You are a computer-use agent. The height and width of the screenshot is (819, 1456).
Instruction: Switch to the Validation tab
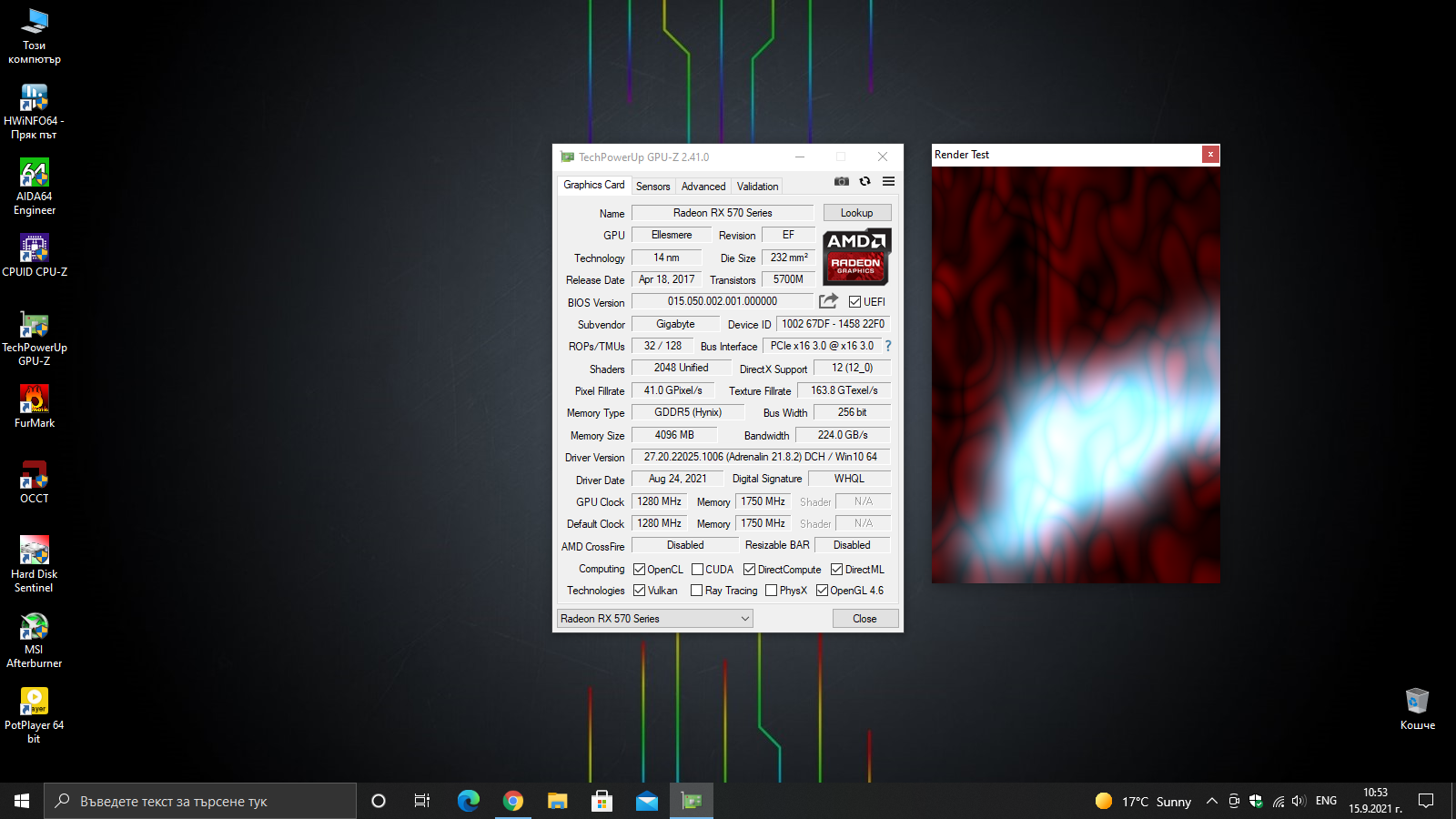757,187
